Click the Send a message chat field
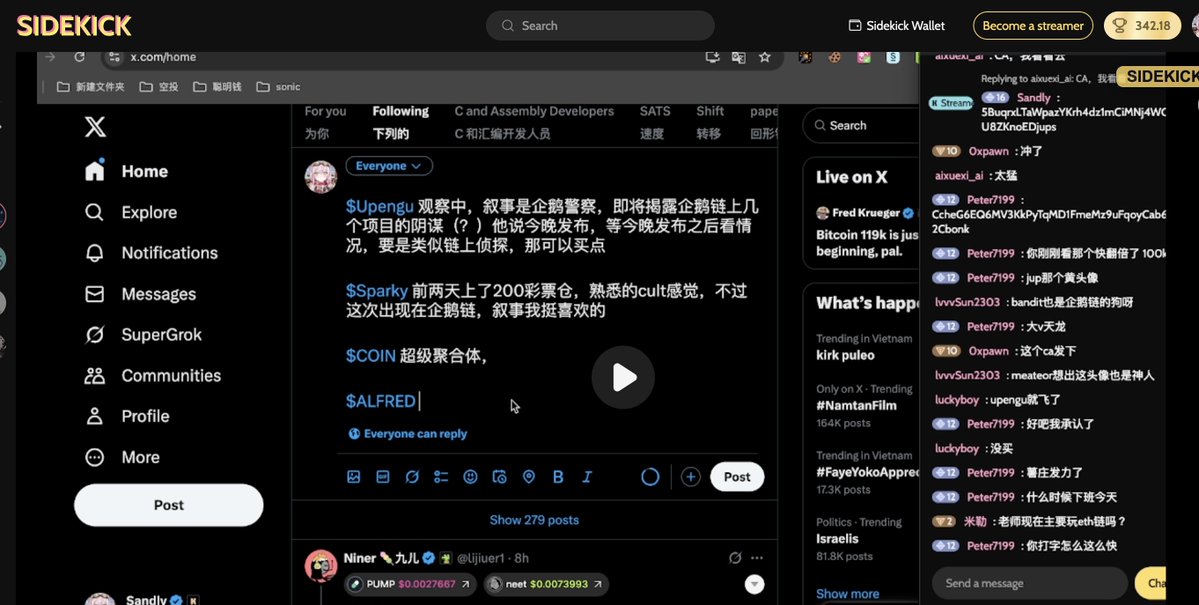The width and height of the screenshot is (1199, 605). 1029,583
